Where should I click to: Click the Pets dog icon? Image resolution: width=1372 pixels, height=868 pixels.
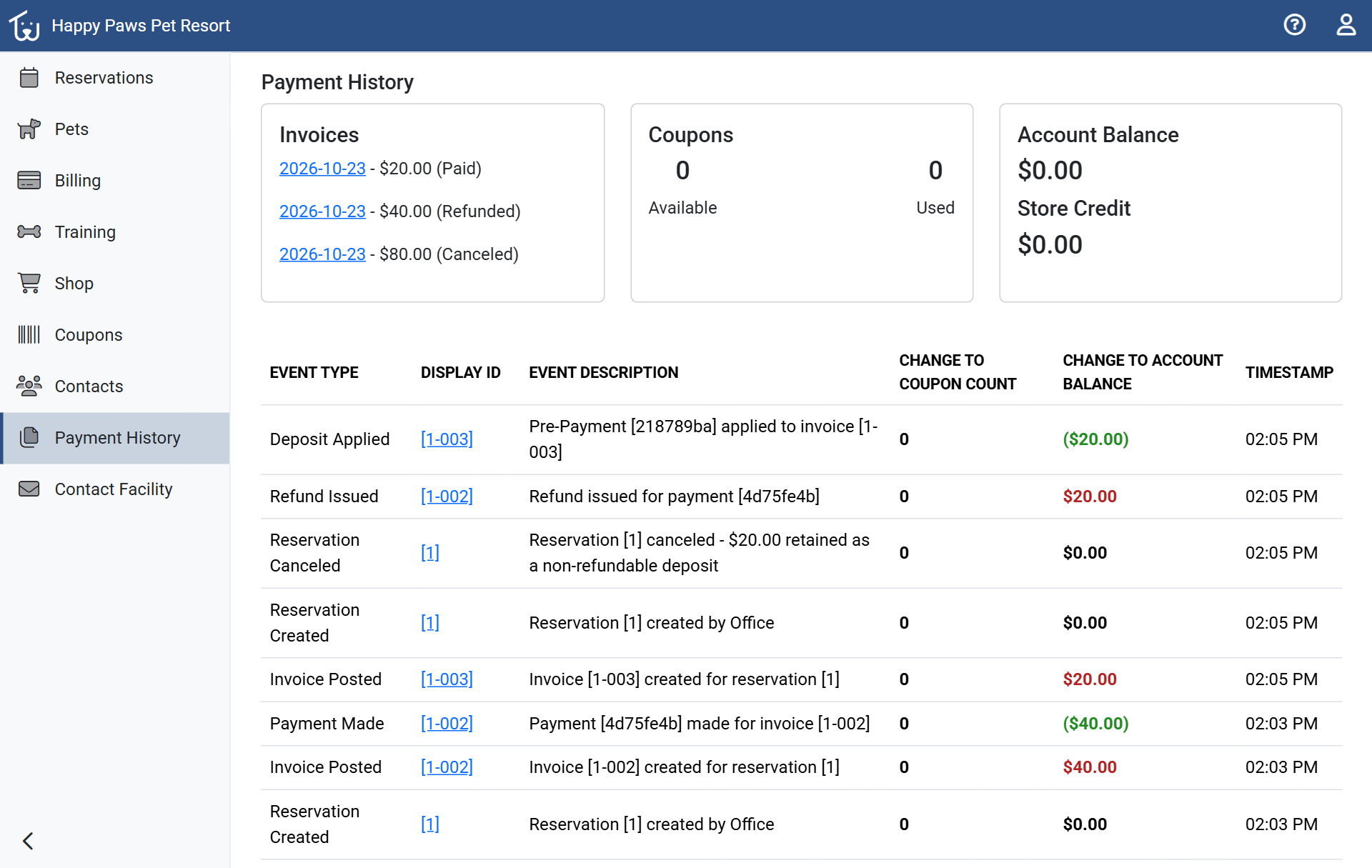pyautogui.click(x=29, y=129)
